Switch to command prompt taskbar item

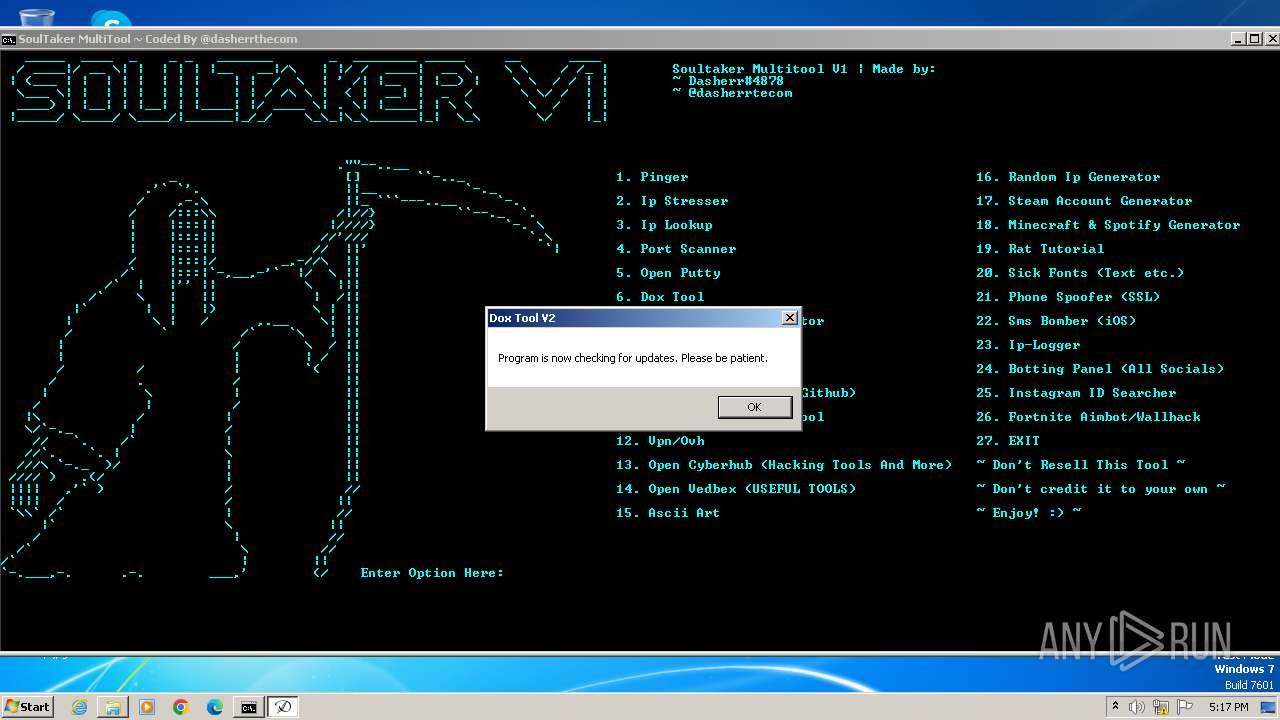coord(248,707)
